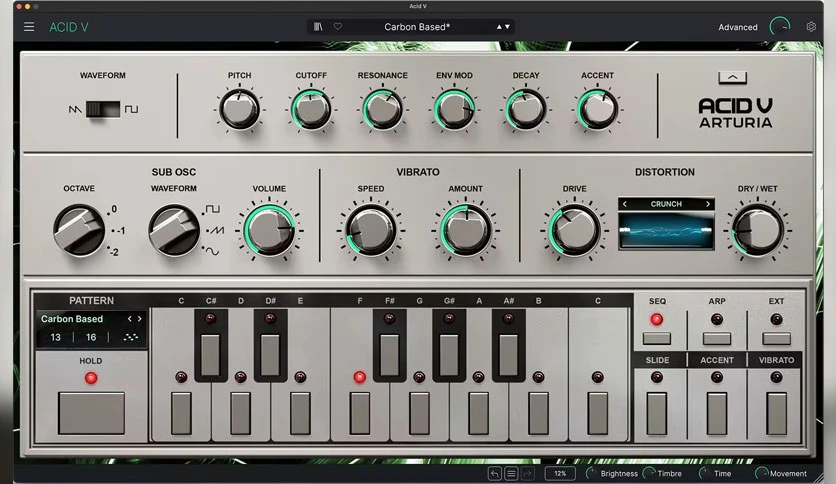Select square waveform icon
Screen dimensions: 836x484
(131, 109)
